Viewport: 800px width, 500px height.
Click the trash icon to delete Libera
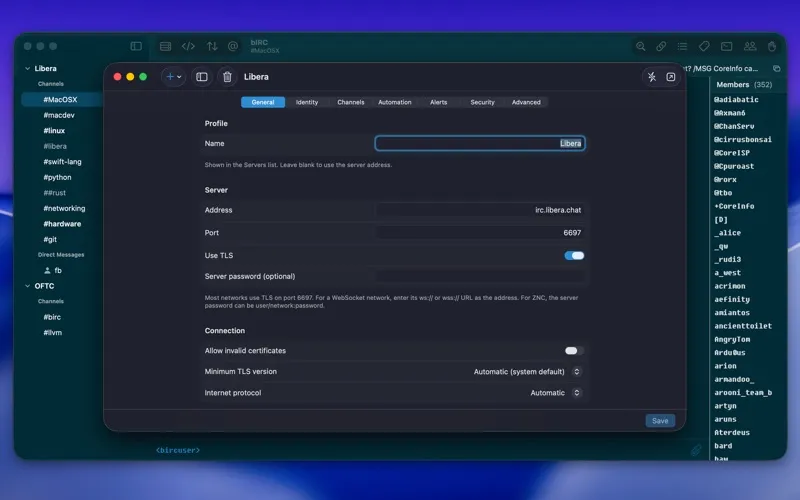tap(228, 77)
